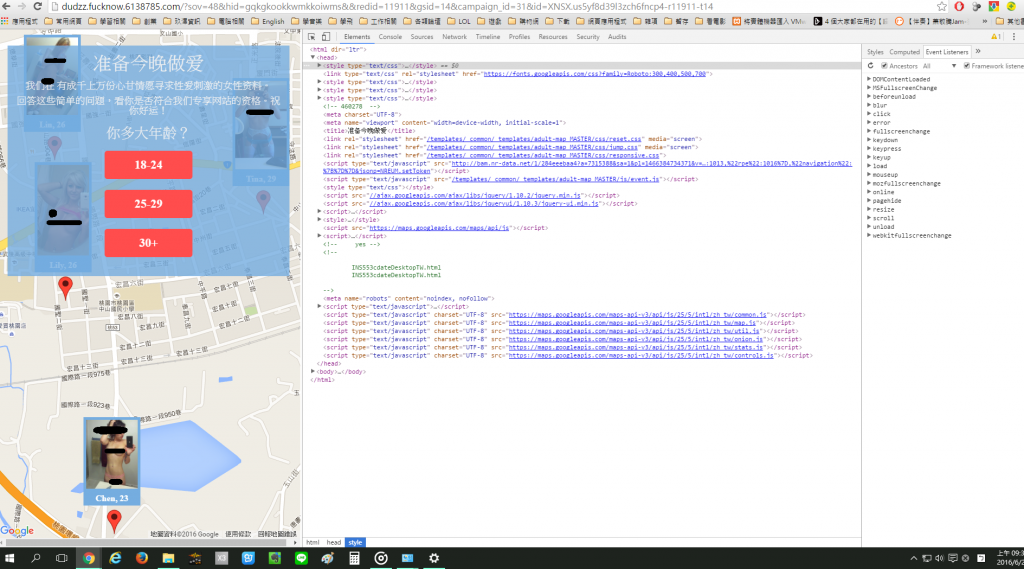Collapse the head node in the DOM tree
Viewport: 1024px width, 569px height.
point(313,57)
